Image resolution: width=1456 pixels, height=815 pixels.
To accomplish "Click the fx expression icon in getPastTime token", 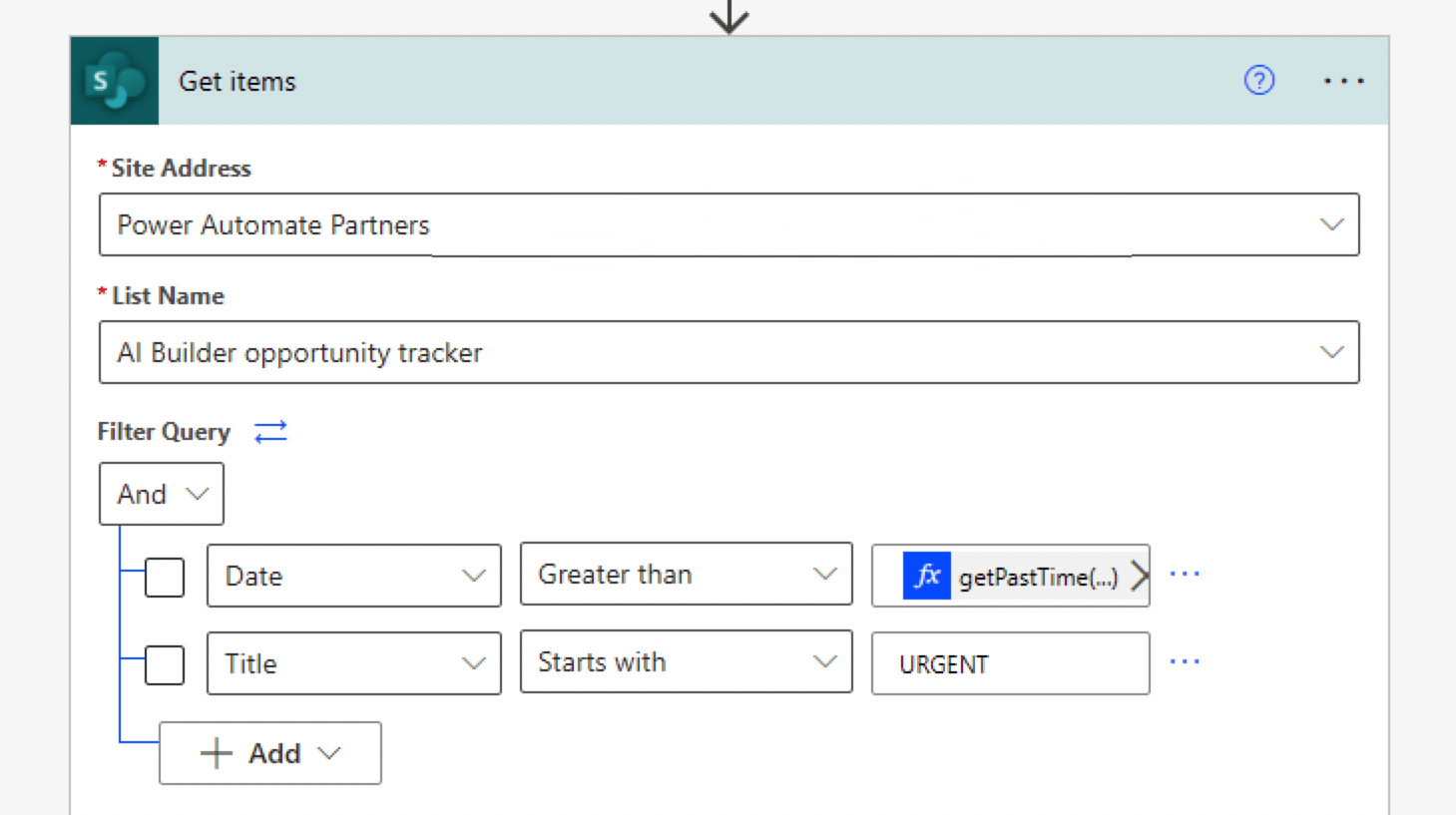I will click(x=926, y=576).
